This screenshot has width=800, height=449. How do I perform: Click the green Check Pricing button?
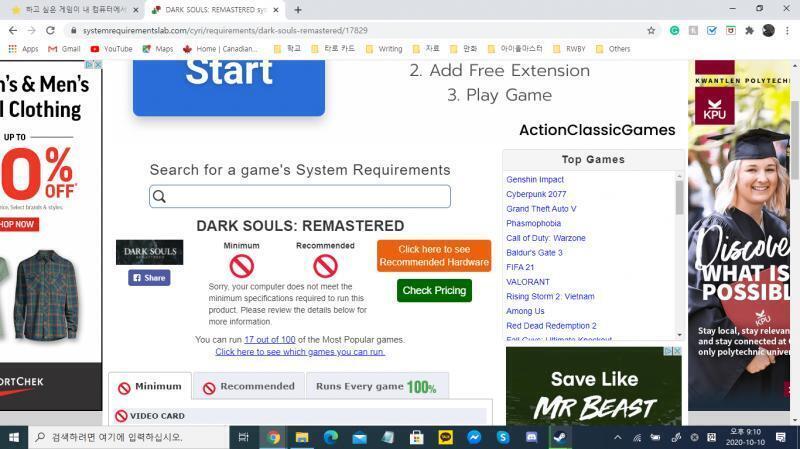click(x=434, y=290)
